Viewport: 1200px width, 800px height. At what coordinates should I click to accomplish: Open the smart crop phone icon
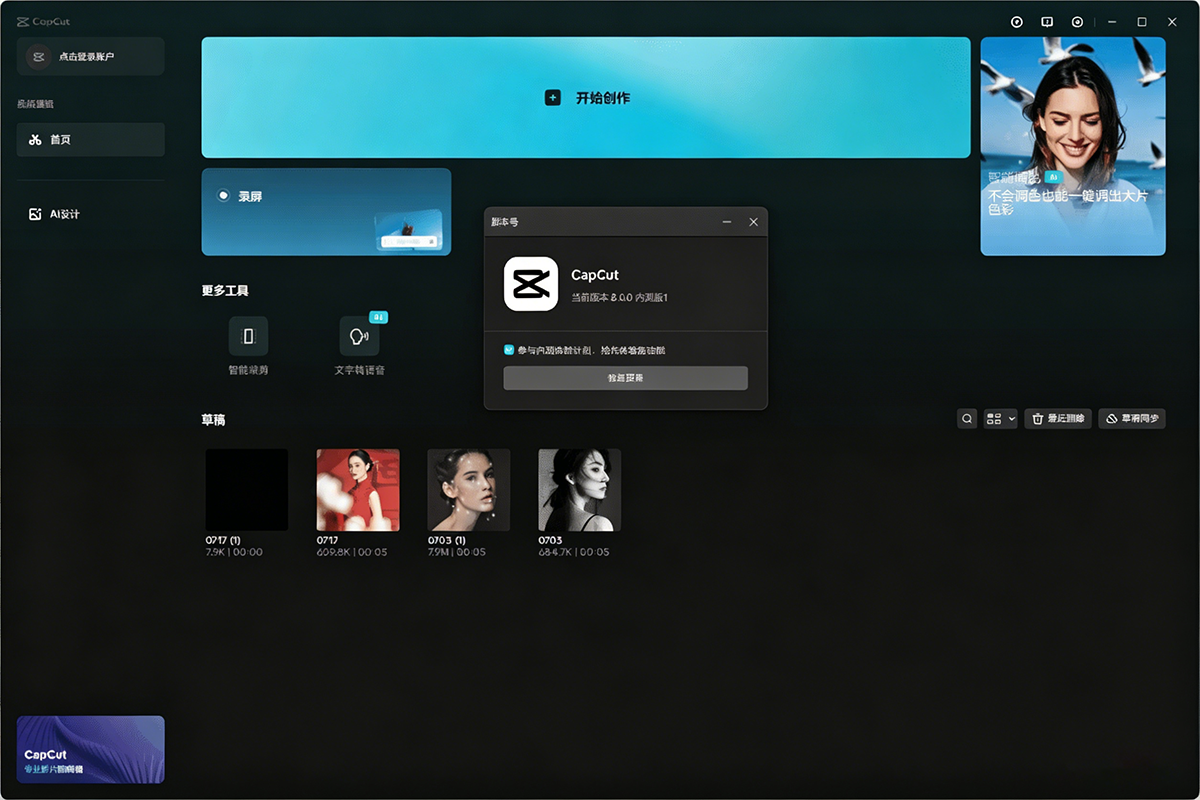(x=248, y=337)
